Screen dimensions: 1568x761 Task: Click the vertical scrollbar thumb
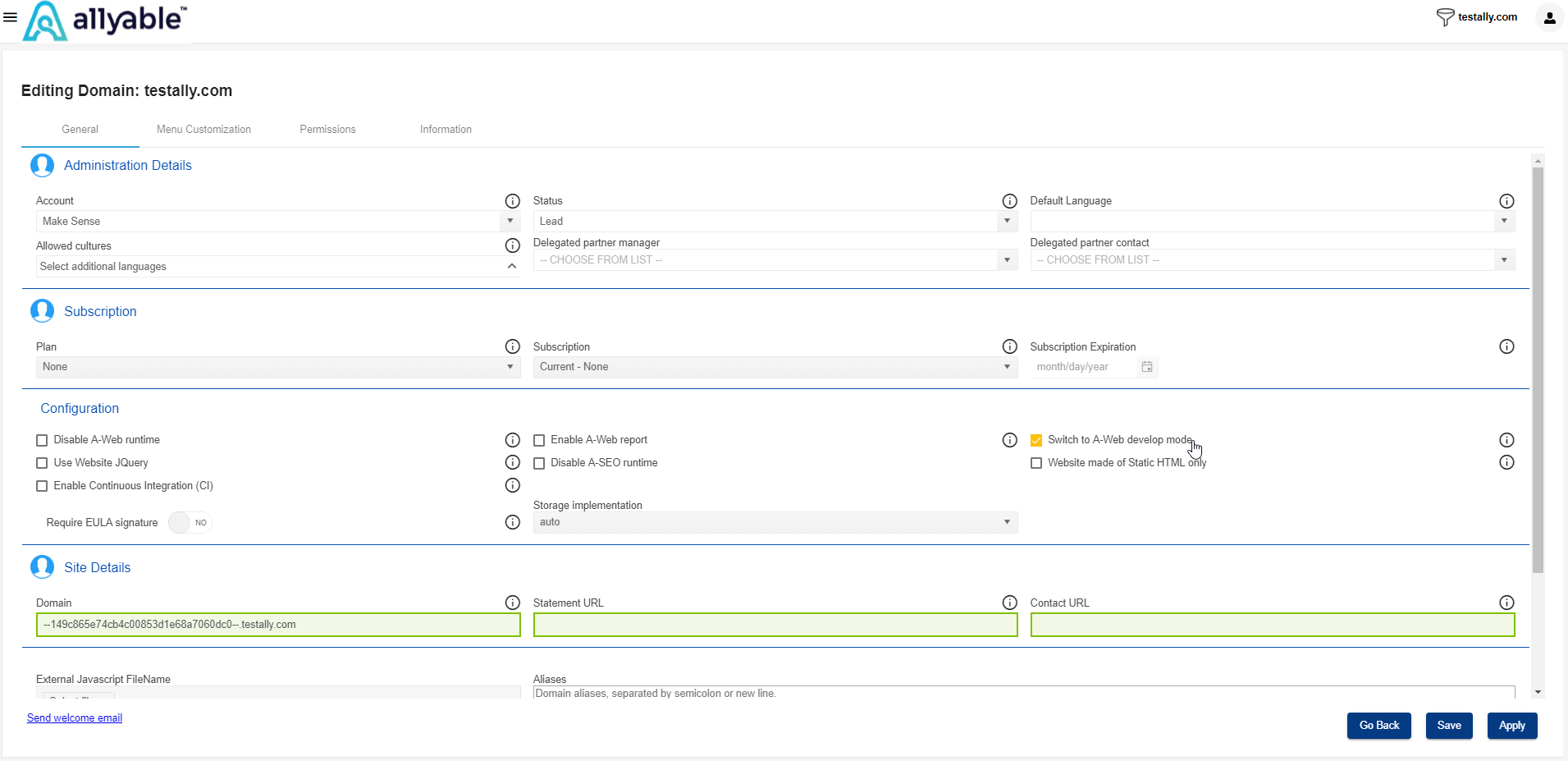pyautogui.click(x=1538, y=369)
